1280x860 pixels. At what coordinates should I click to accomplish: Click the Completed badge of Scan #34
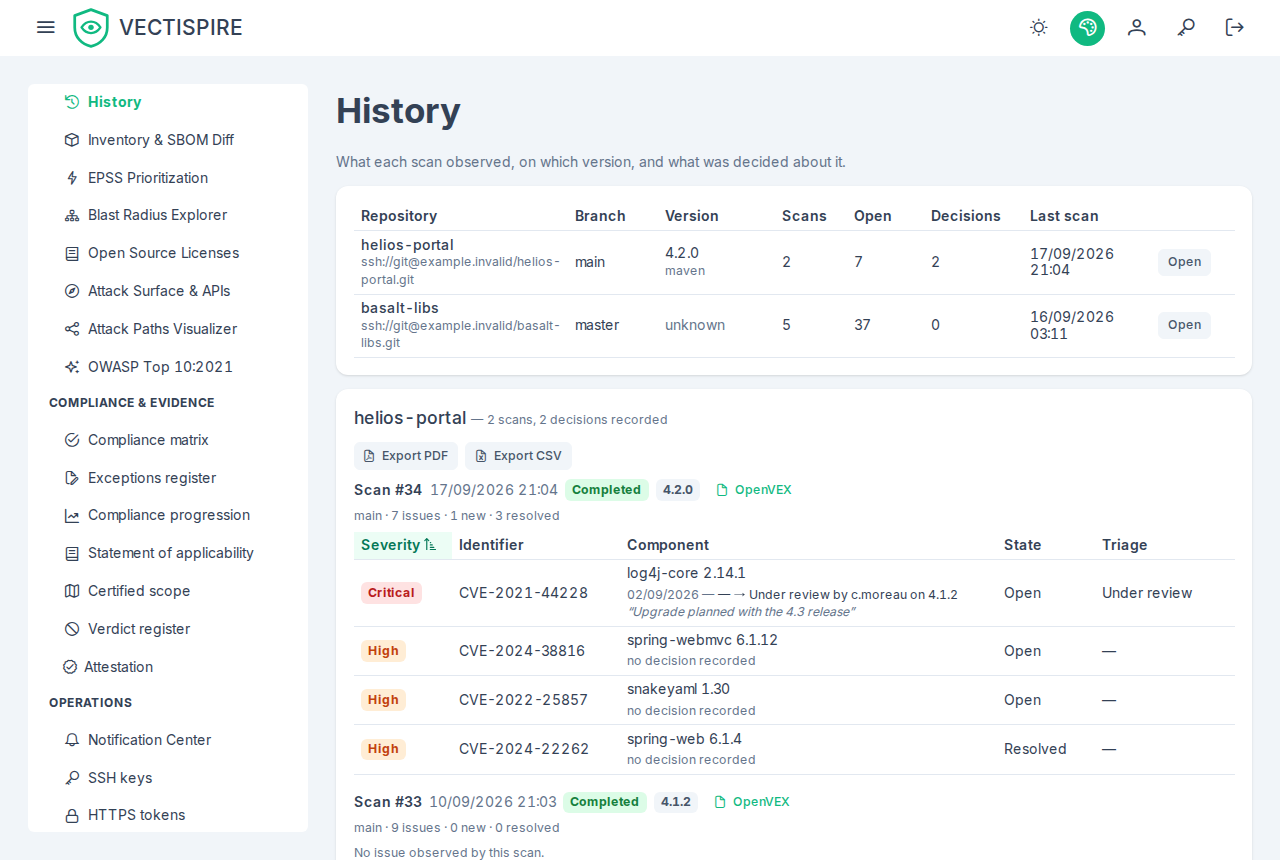607,490
